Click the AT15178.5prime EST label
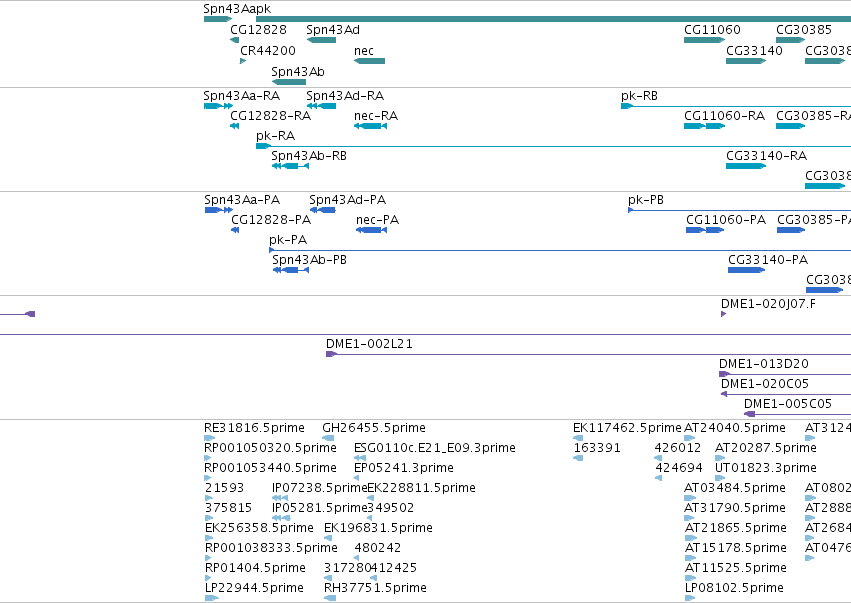Image resolution: width=851 pixels, height=603 pixels. click(736, 548)
